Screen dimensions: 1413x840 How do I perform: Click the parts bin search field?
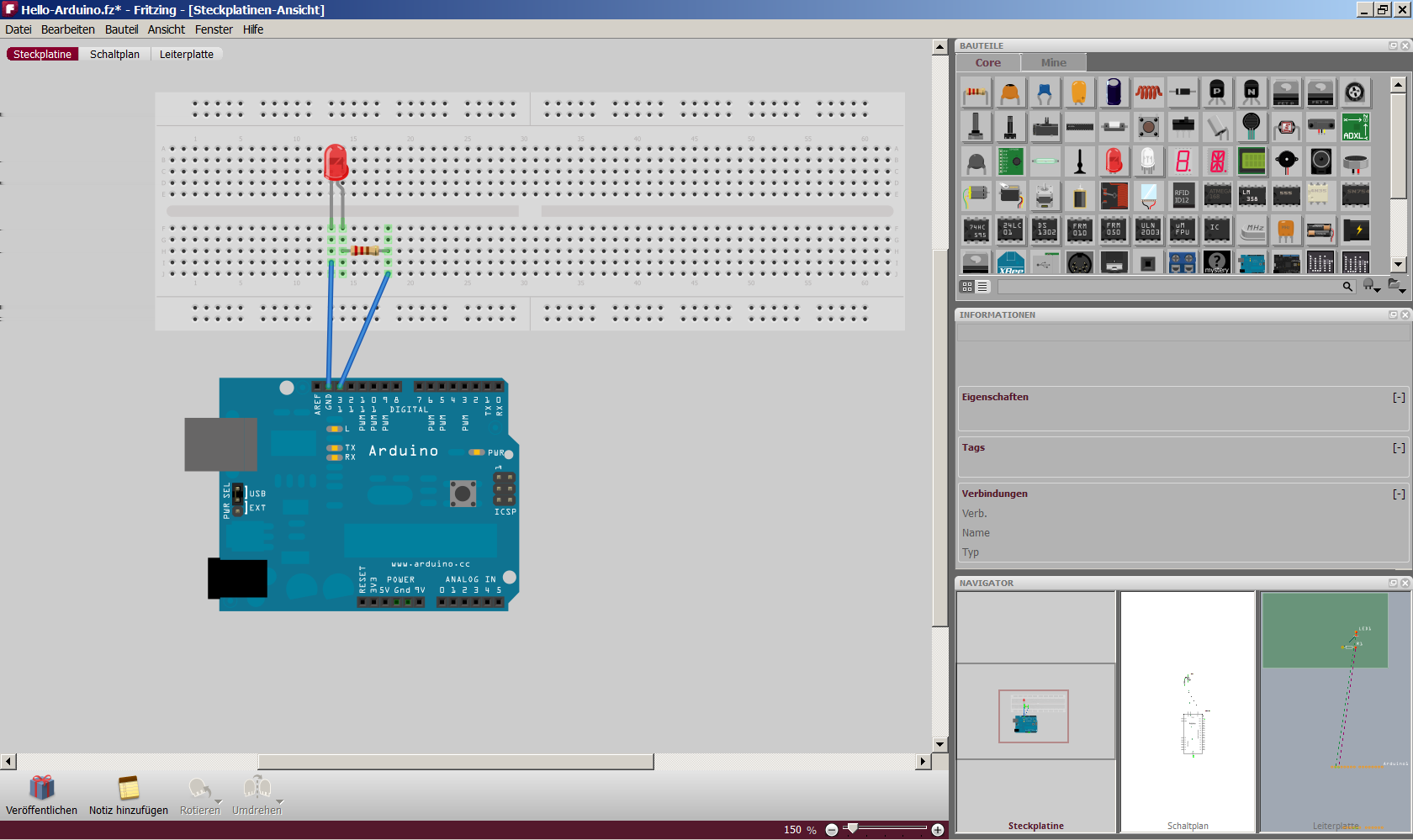[1170, 287]
